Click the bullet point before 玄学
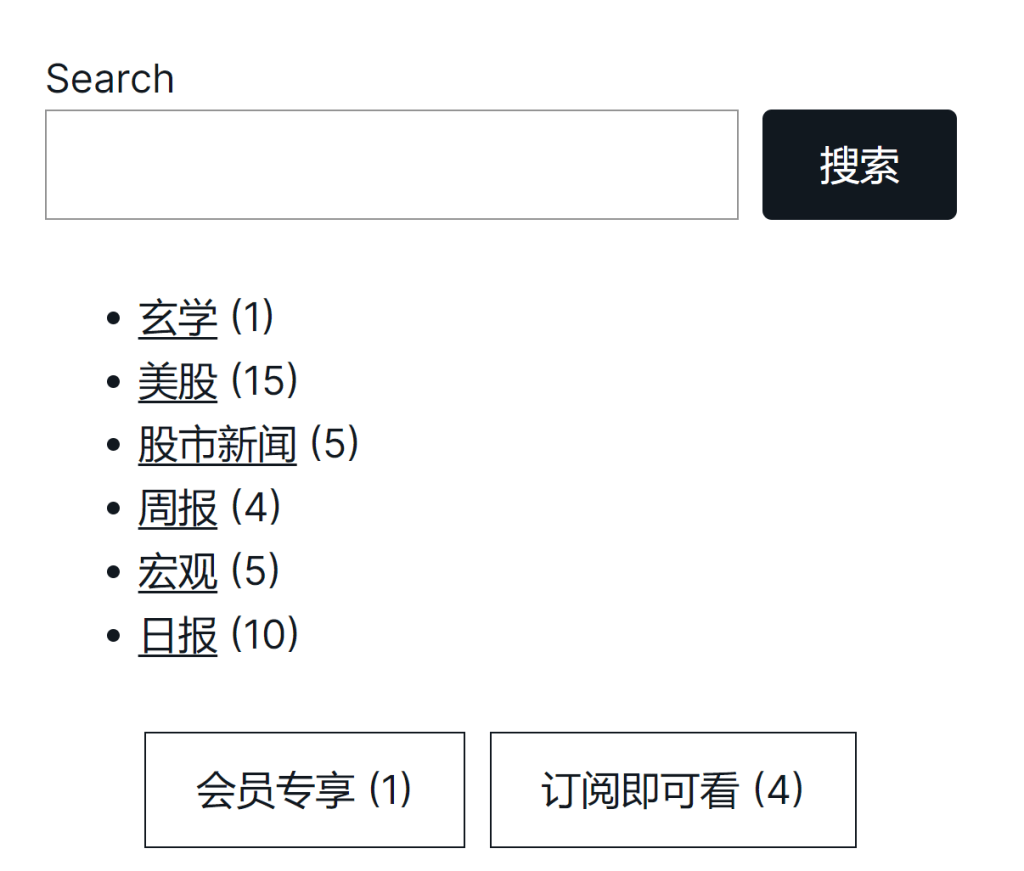 (x=113, y=319)
